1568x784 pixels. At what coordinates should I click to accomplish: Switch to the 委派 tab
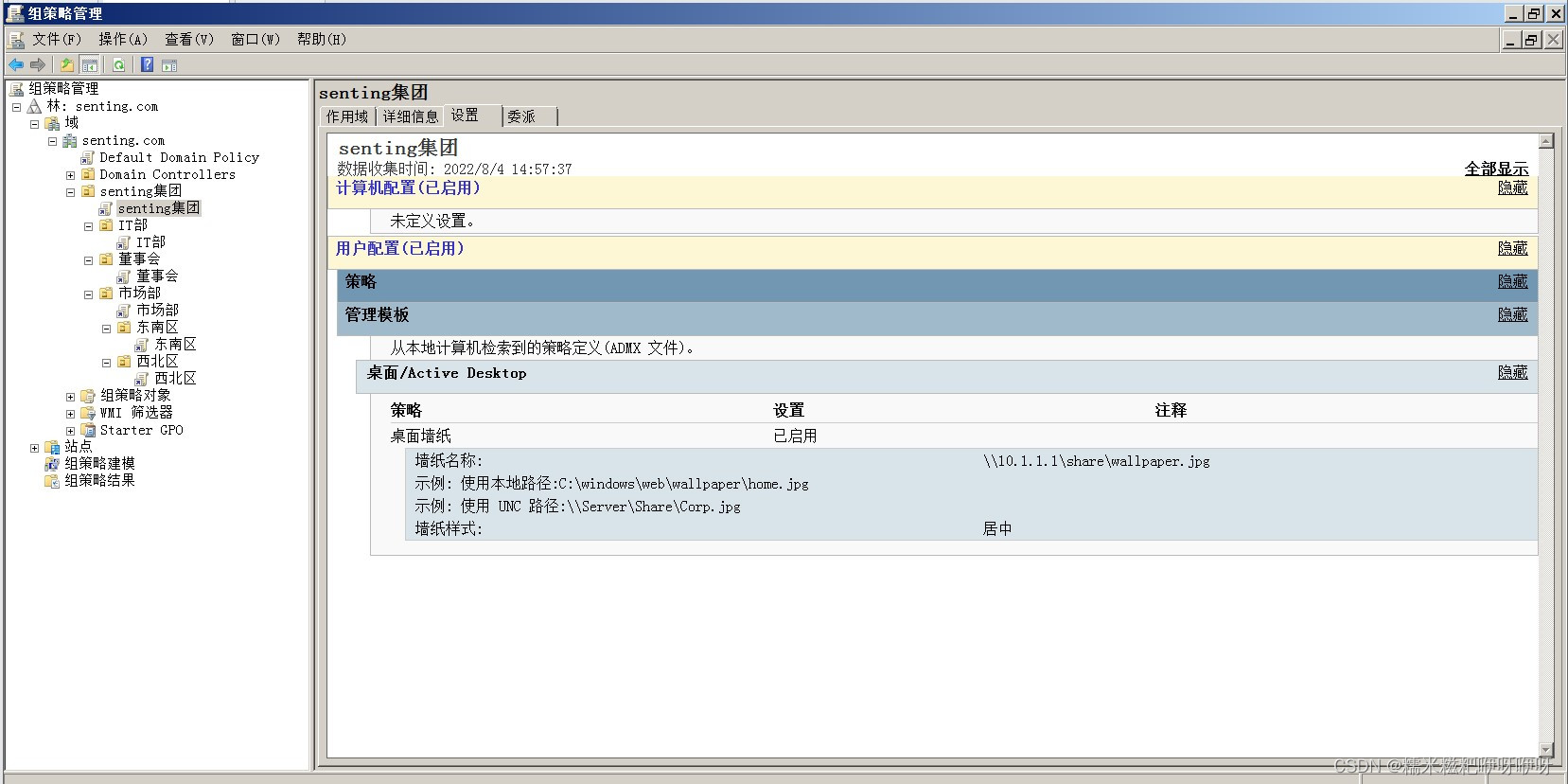click(529, 116)
